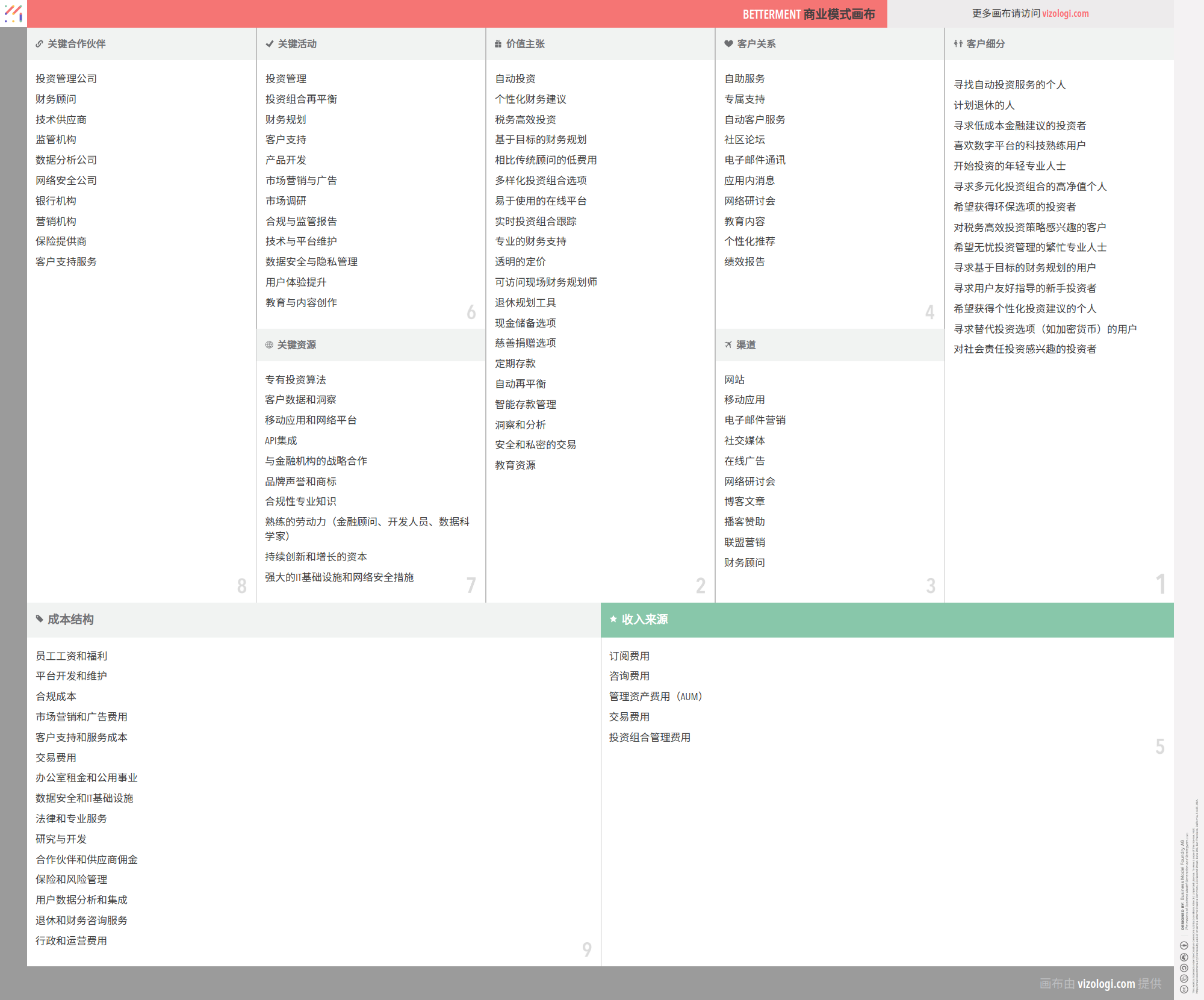Select 自动投资 in the value proposition list
The width and height of the screenshot is (1204, 1000).
(x=515, y=79)
